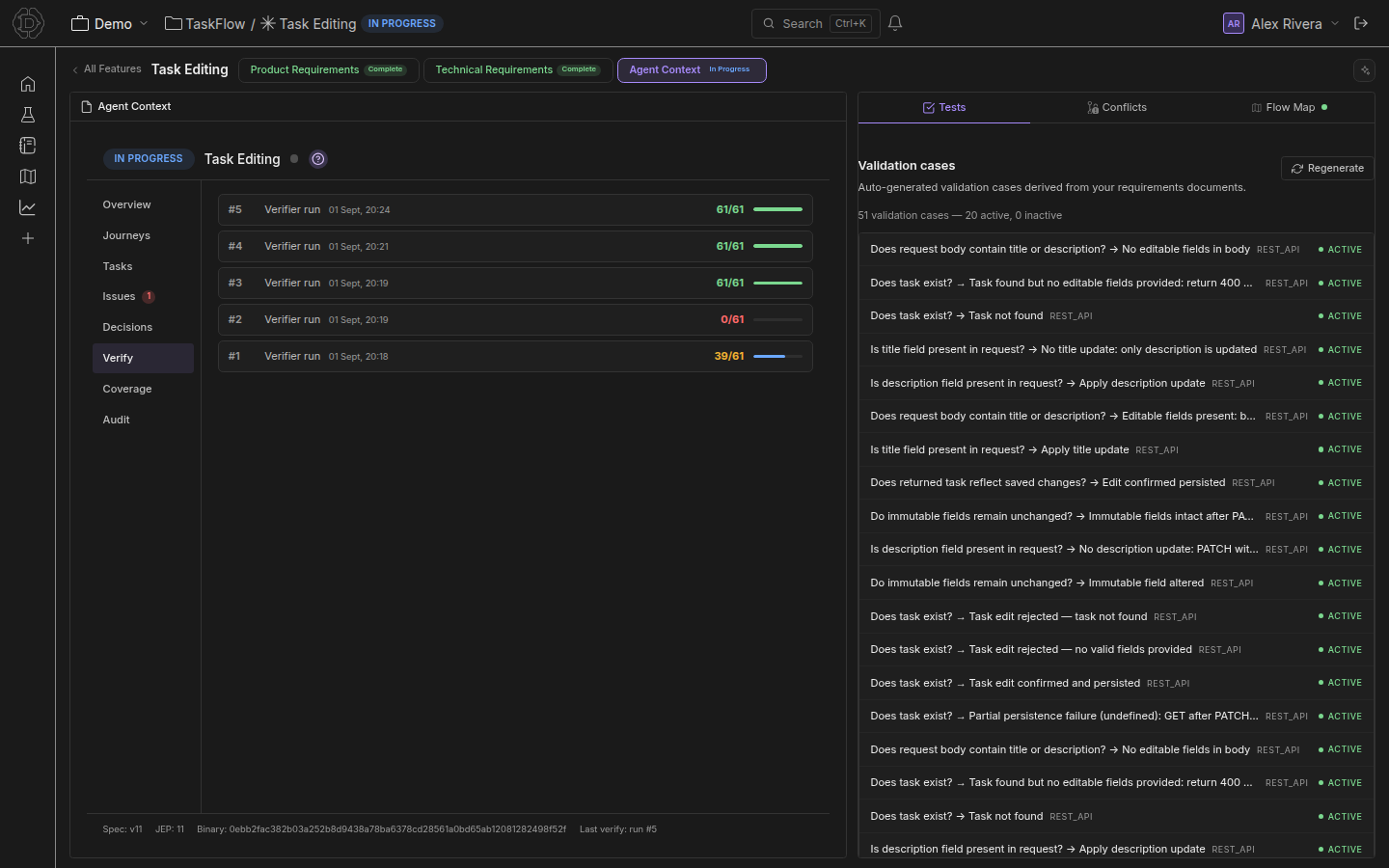Click the sparkle assistant icon above the Tests panel
The width and height of the screenshot is (1389, 868).
point(1364,70)
